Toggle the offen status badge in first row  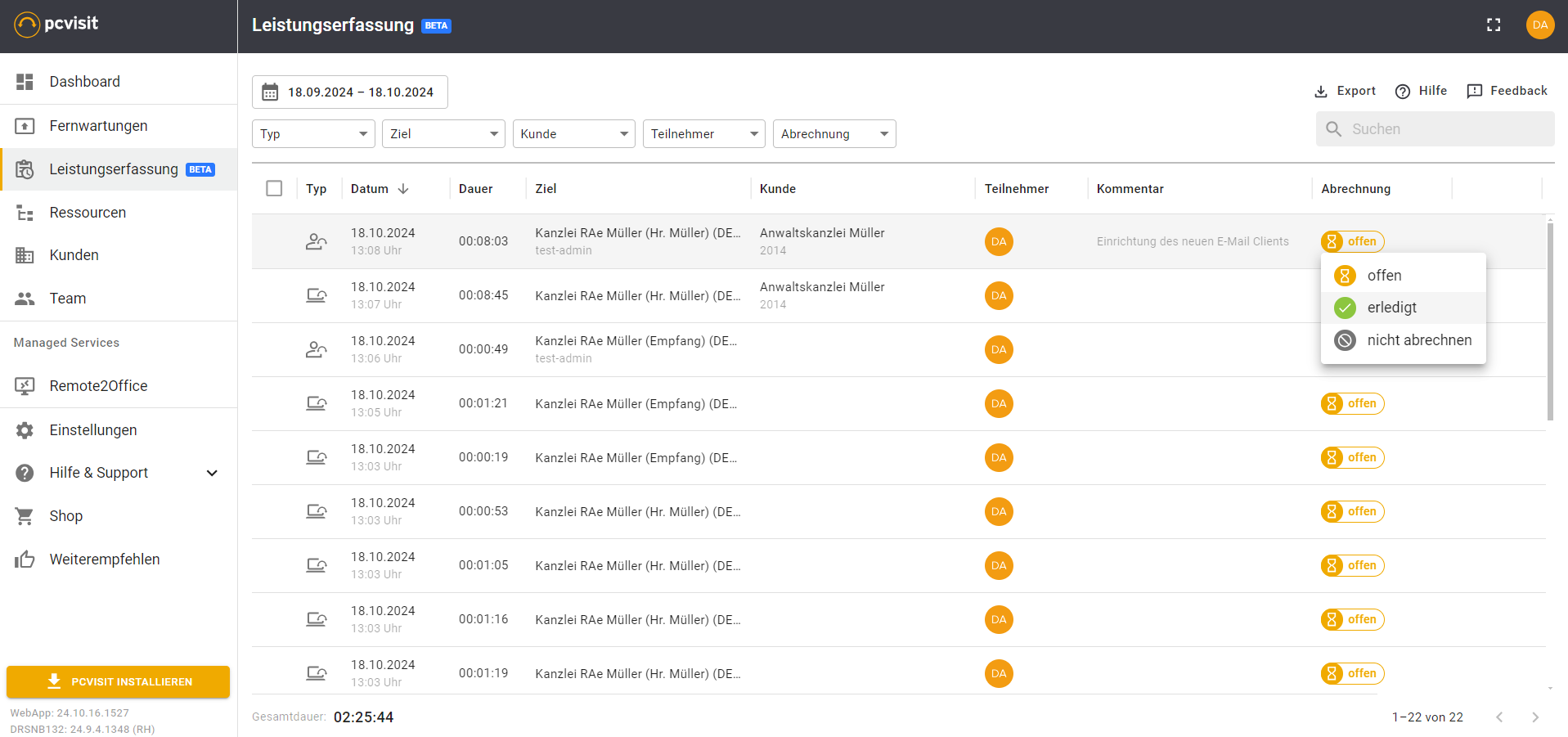coord(1352,241)
